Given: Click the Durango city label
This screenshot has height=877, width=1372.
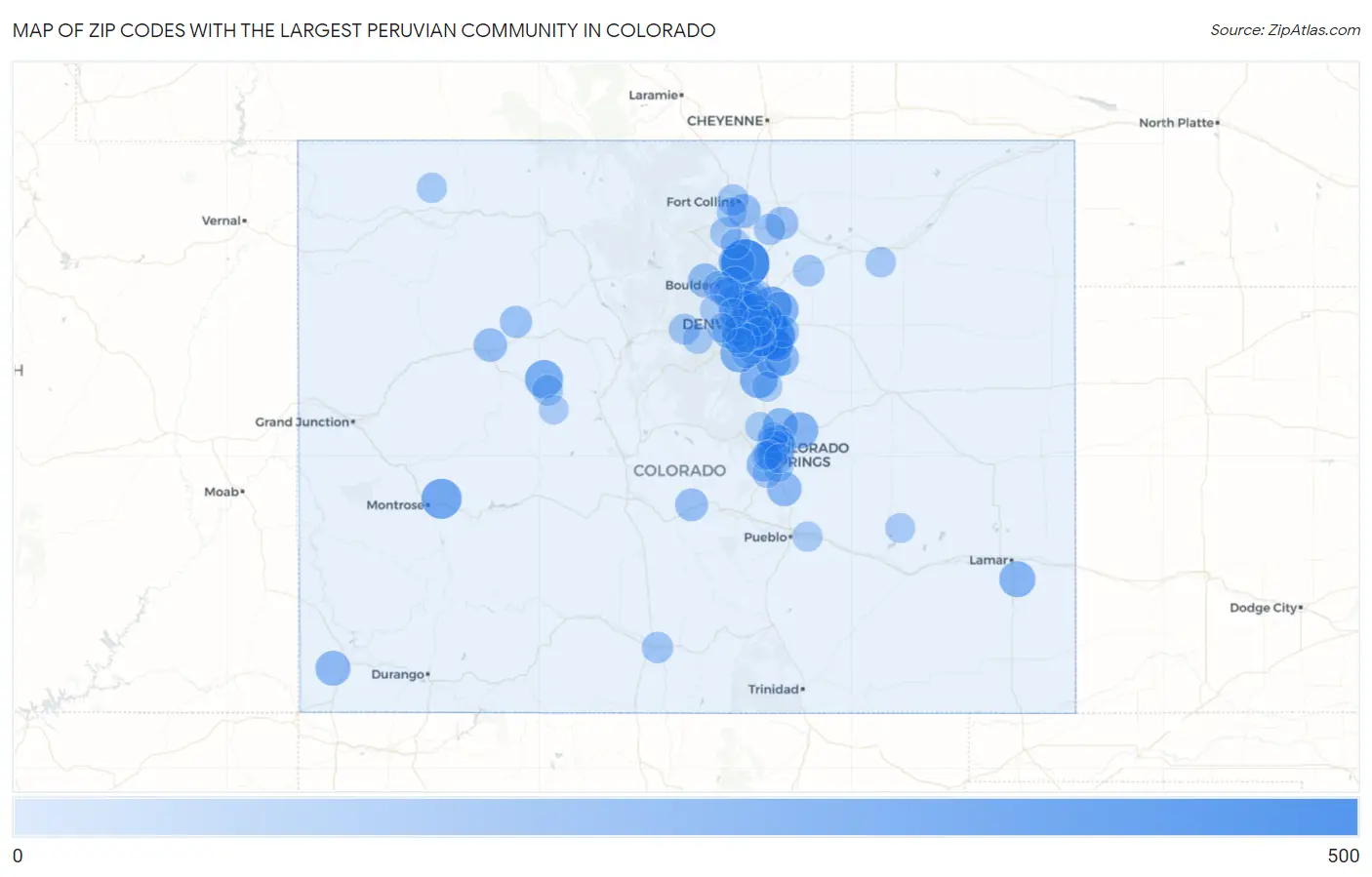Looking at the screenshot, I should pos(397,674).
